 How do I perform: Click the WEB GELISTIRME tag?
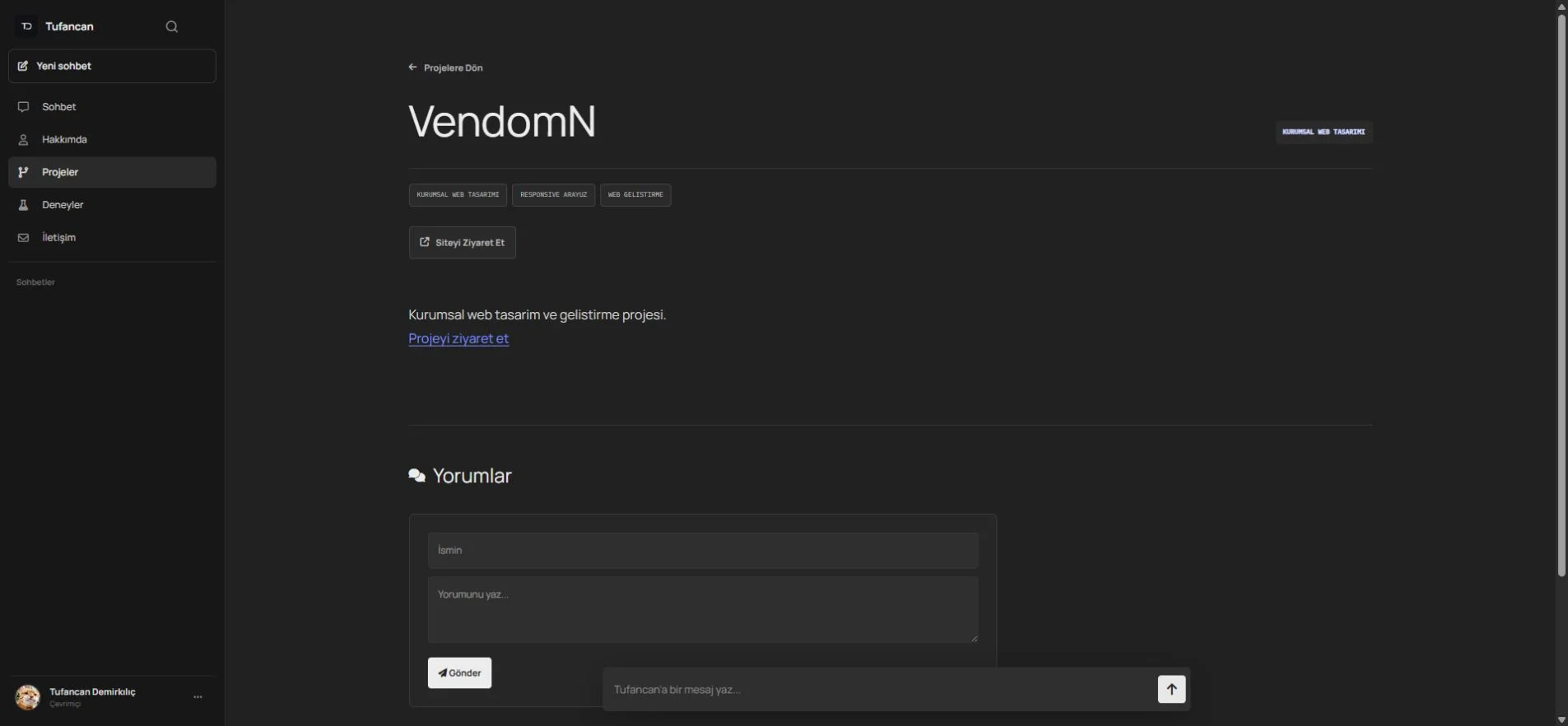point(635,195)
